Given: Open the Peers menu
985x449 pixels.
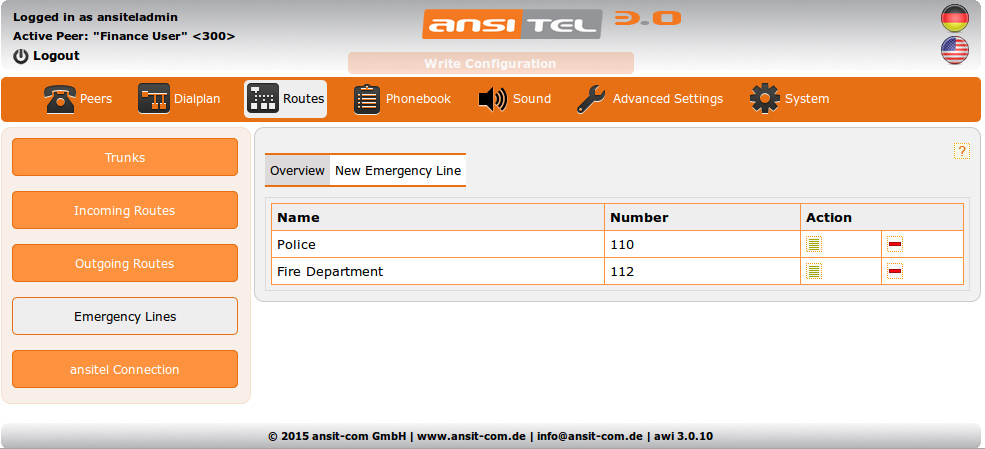Looking at the screenshot, I should pos(78,99).
